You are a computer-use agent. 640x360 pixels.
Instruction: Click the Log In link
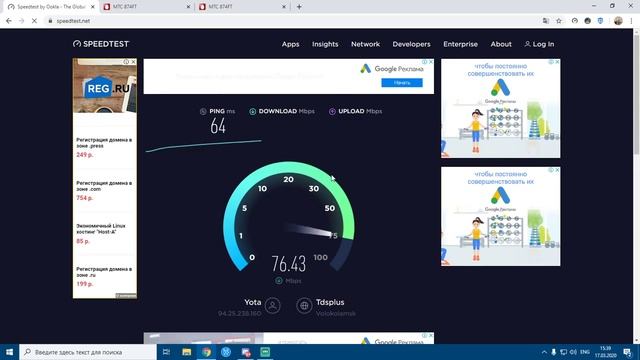tap(539, 44)
